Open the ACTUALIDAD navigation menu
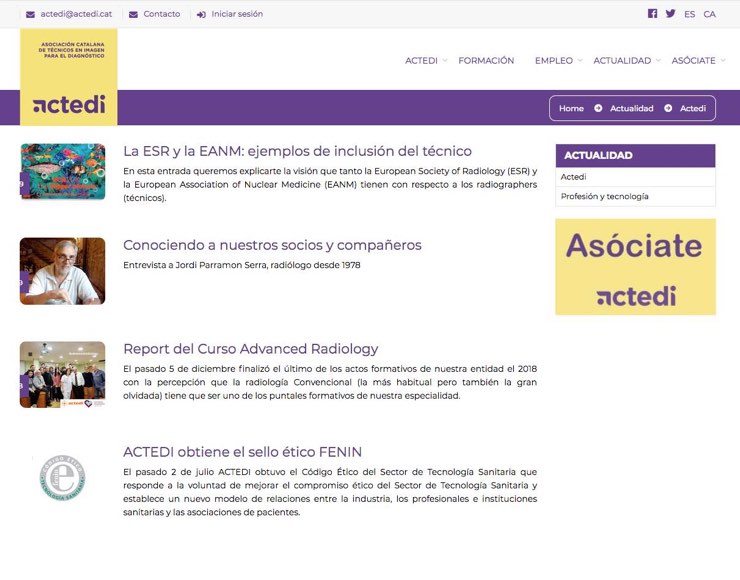 click(x=622, y=60)
